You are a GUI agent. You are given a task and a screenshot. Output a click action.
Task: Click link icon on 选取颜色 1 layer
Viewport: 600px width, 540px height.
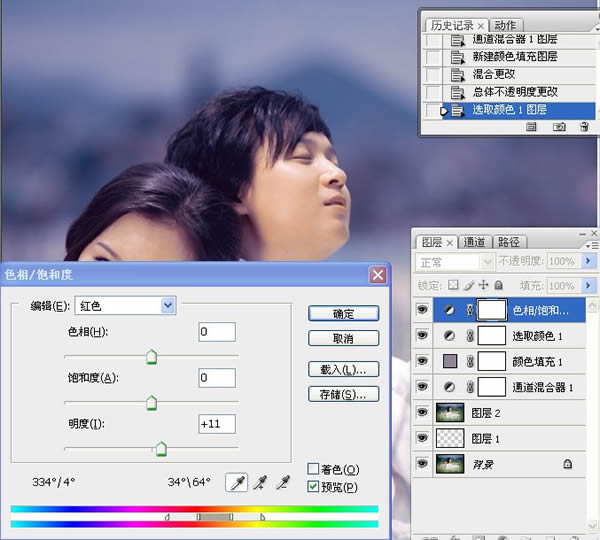click(x=470, y=336)
